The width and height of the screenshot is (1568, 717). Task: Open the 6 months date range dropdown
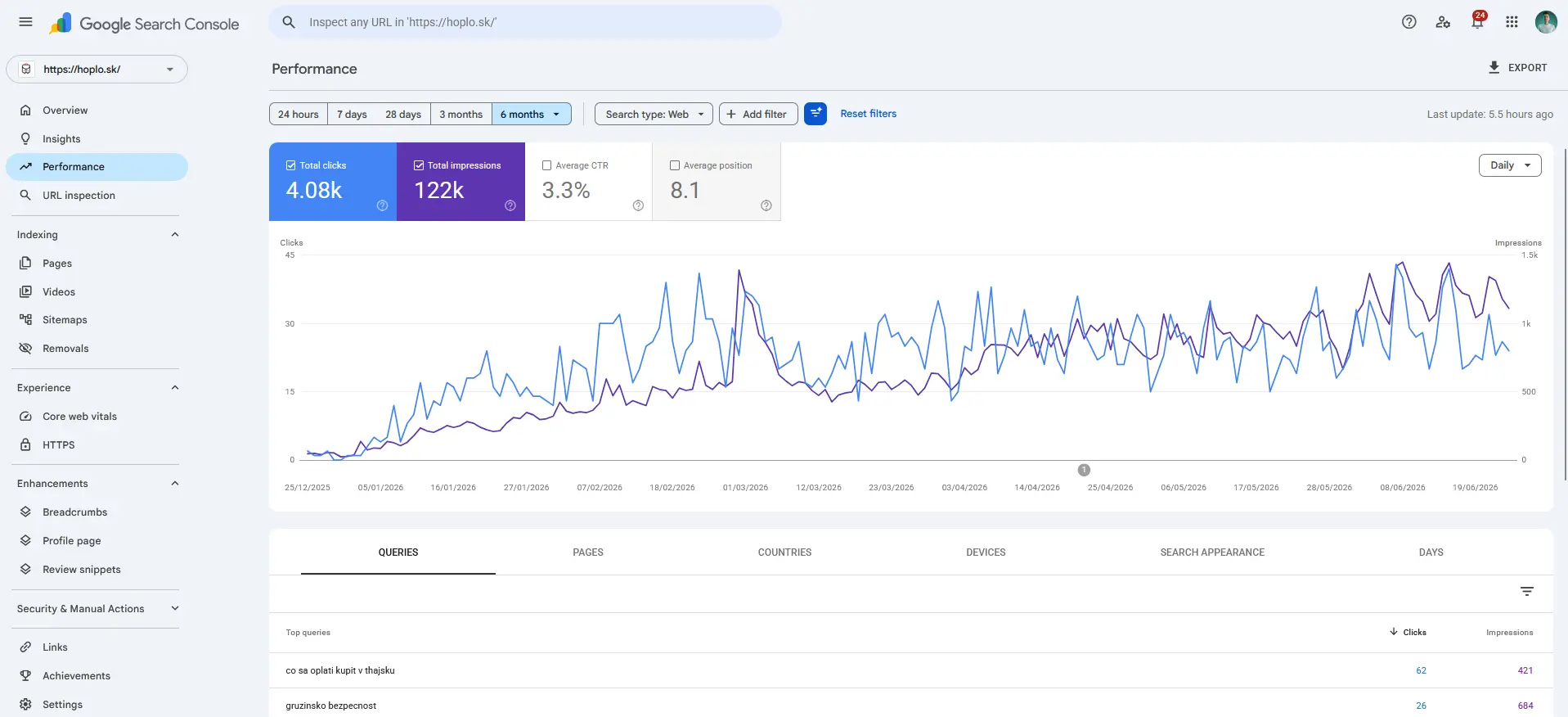pos(531,114)
